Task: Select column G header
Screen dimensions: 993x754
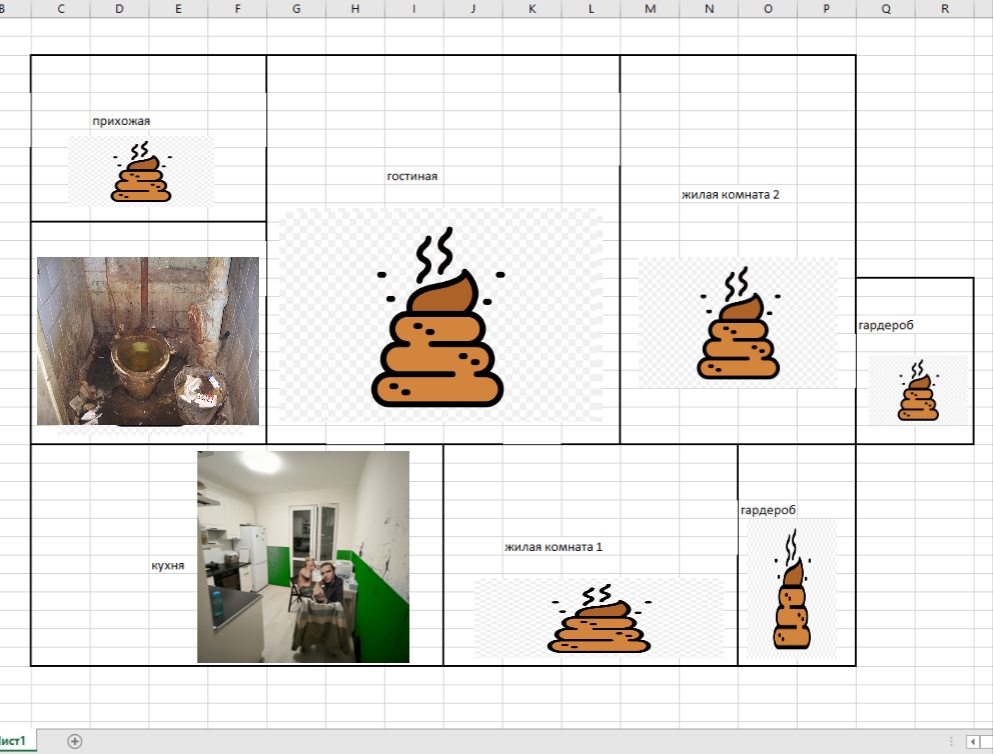Action: 296,9
